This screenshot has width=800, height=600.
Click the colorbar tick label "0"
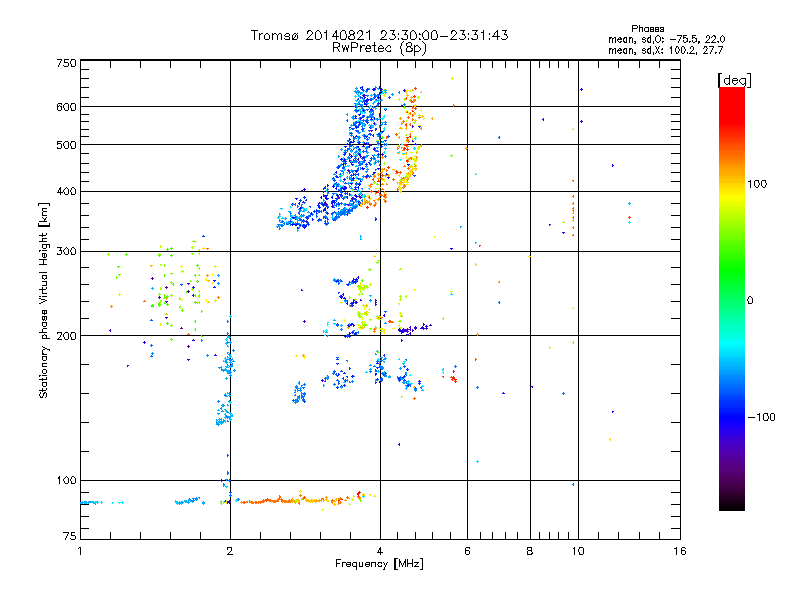(750, 301)
